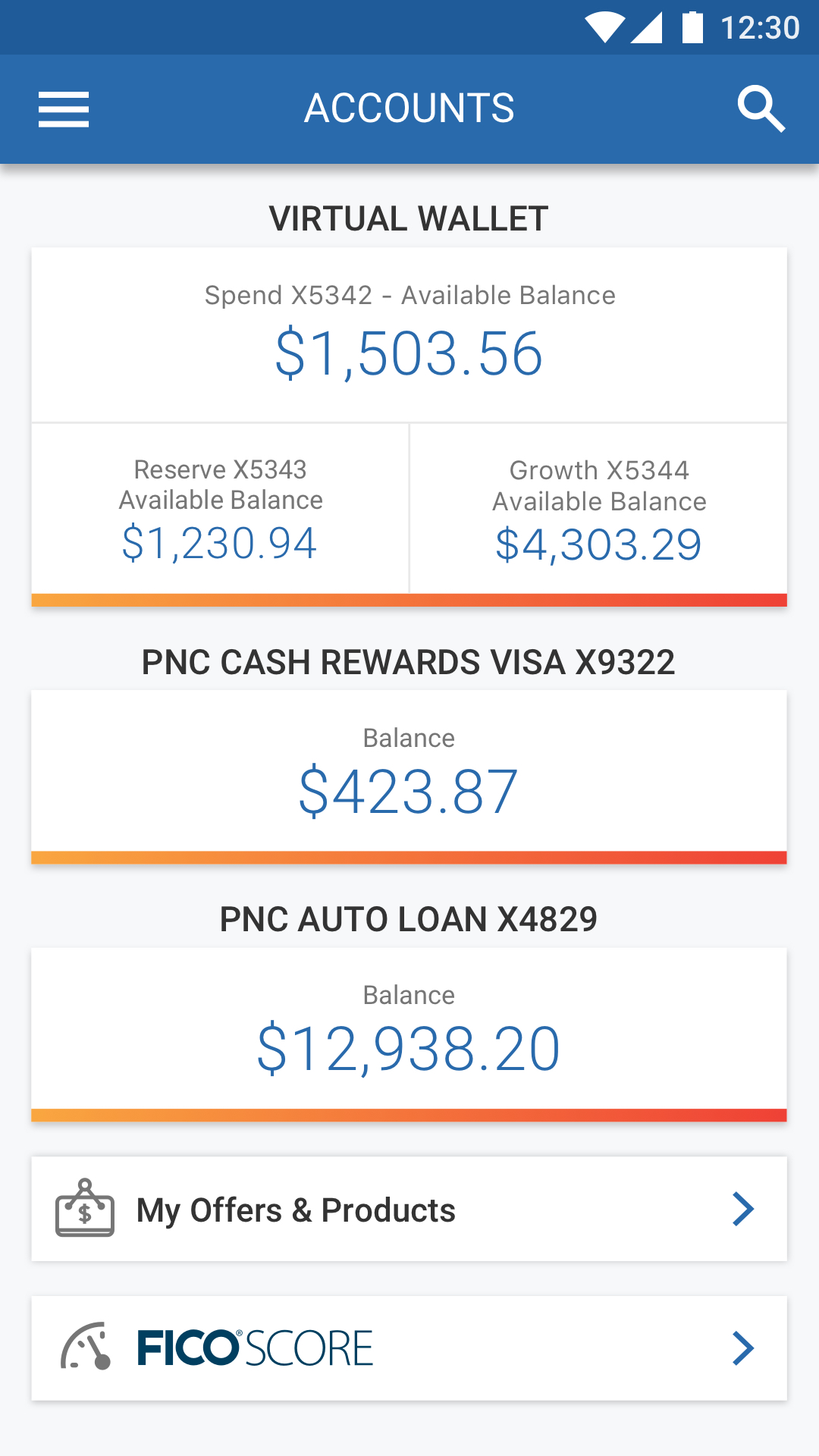The width and height of the screenshot is (819, 1456).
Task: Select the Virtual Wallet section heading
Action: pyautogui.click(x=409, y=219)
